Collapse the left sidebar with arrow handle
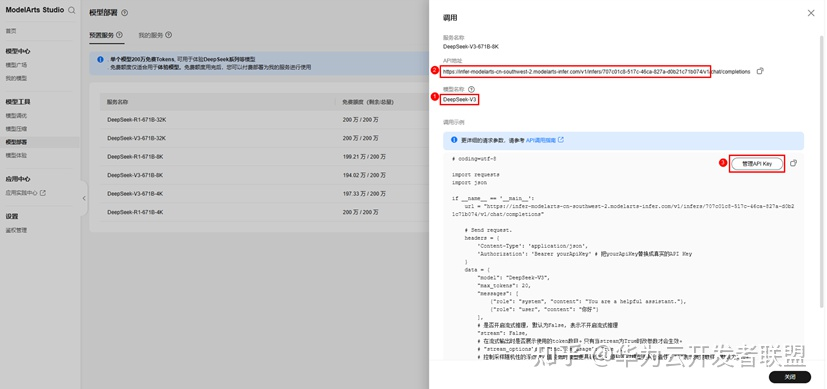Image resolution: width=827 pixels, height=389 pixels. pos(84,198)
